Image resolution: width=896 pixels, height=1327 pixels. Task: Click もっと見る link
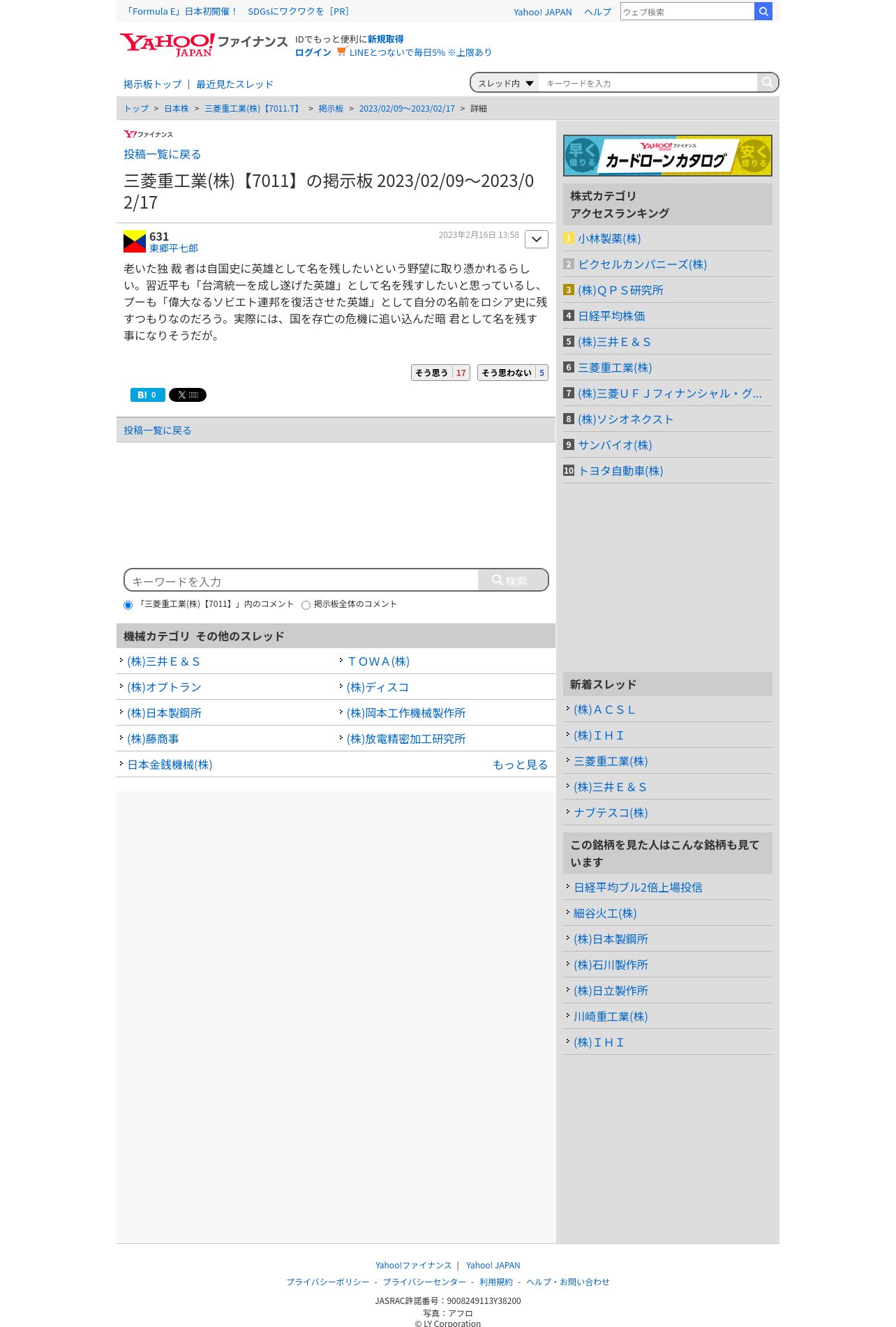(520, 765)
